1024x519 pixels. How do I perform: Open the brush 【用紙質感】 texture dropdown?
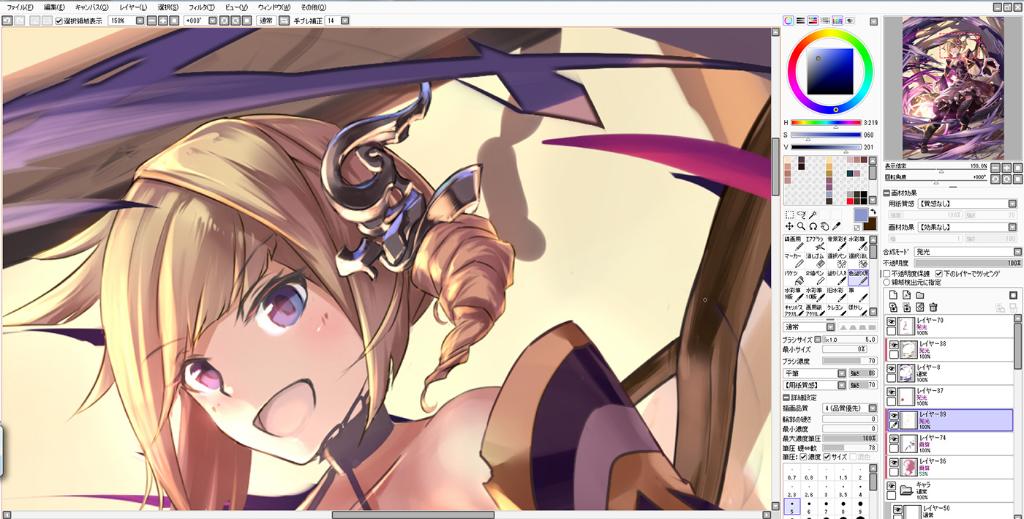pos(815,385)
